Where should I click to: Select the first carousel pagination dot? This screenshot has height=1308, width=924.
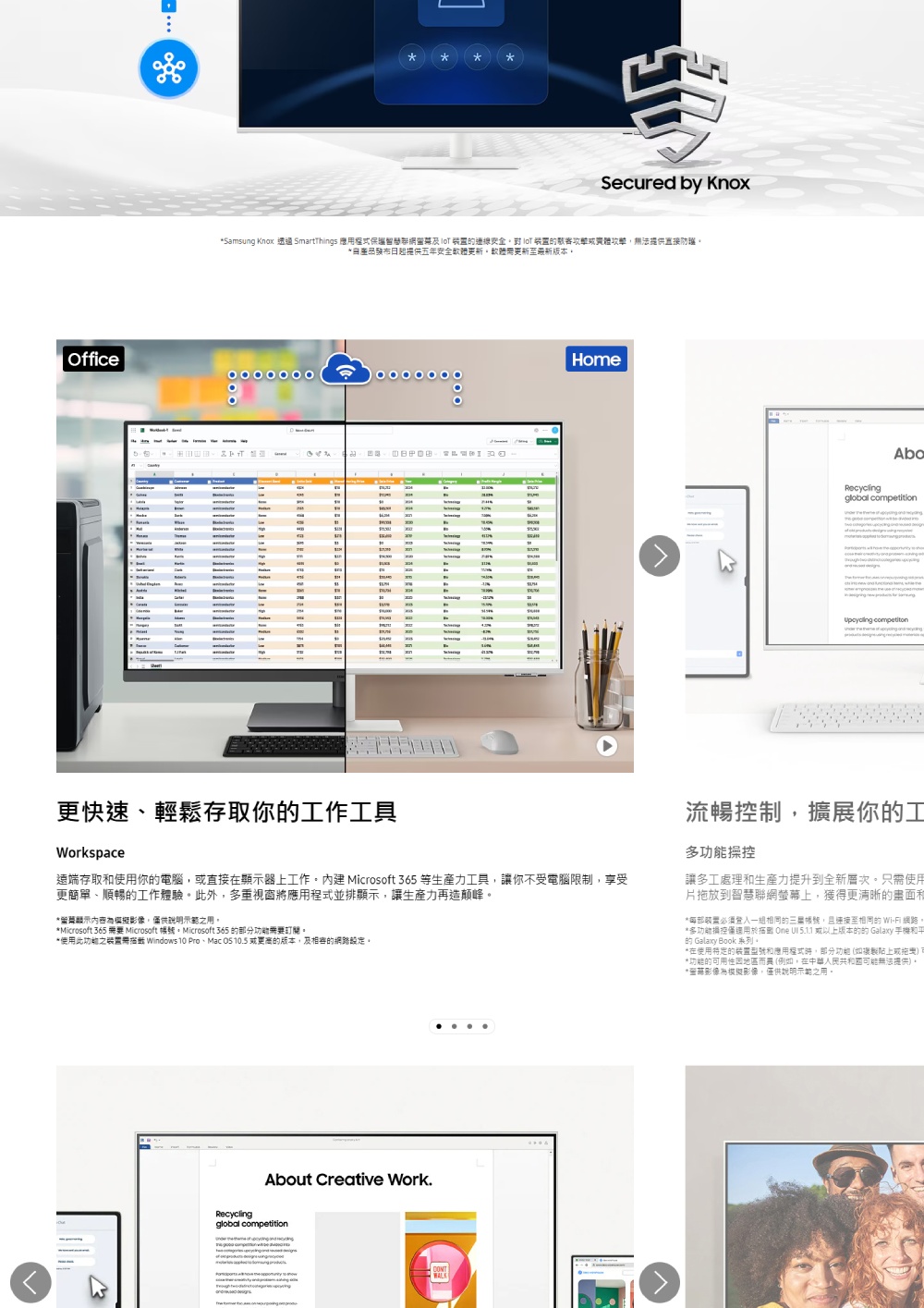(x=439, y=1026)
